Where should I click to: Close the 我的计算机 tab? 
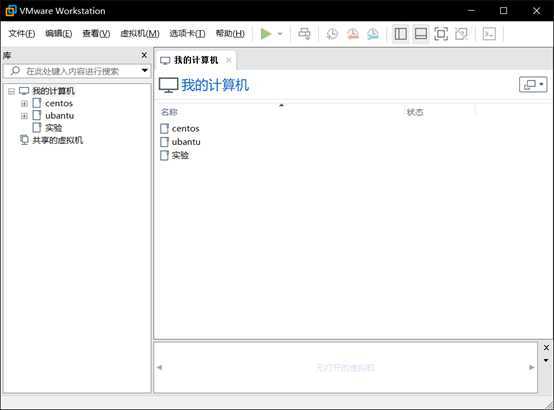coord(229,60)
